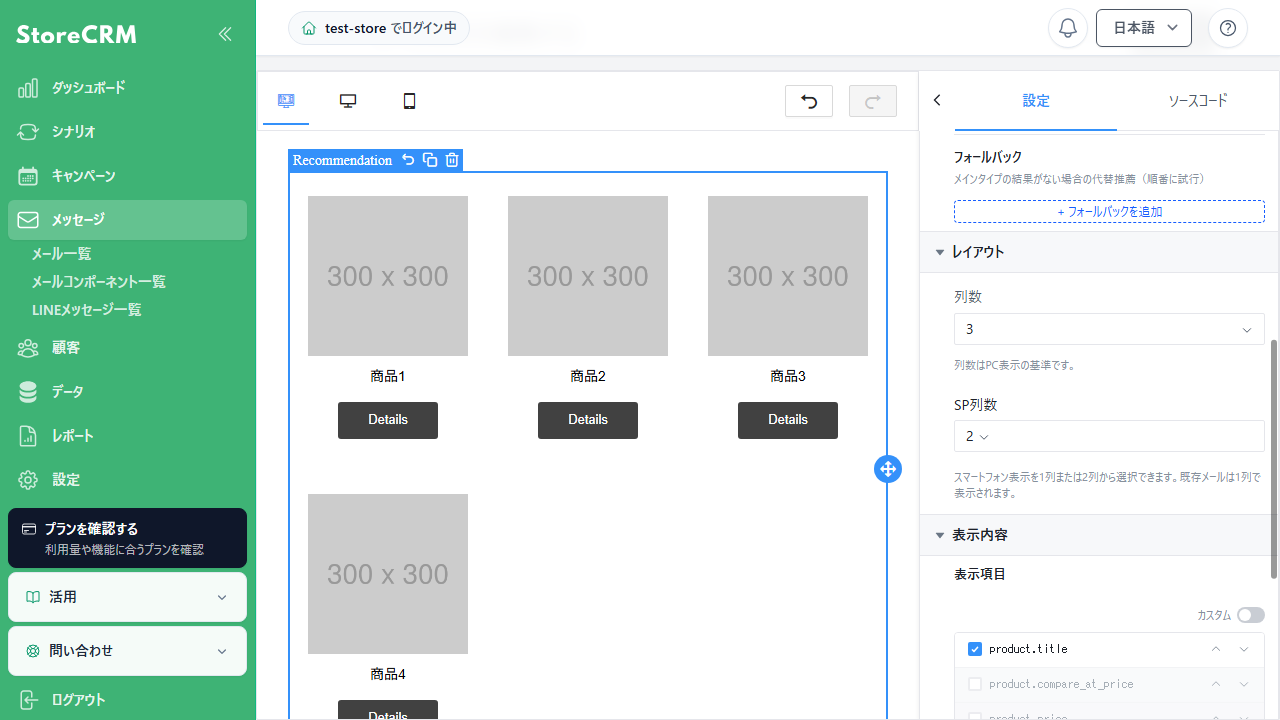This screenshot has height=720, width=1280.
Task: Move product.title row up
Action: 1216,649
